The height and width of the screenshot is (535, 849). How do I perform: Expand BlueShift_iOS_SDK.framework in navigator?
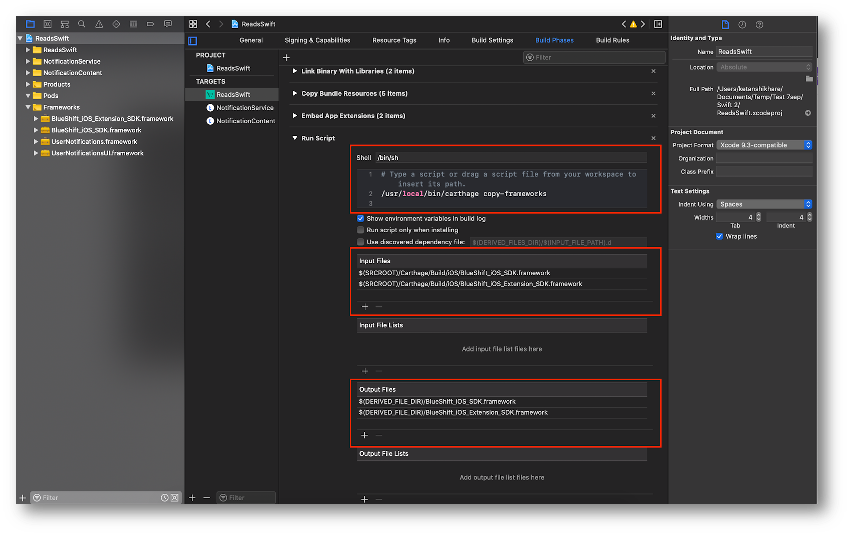[x=36, y=130]
